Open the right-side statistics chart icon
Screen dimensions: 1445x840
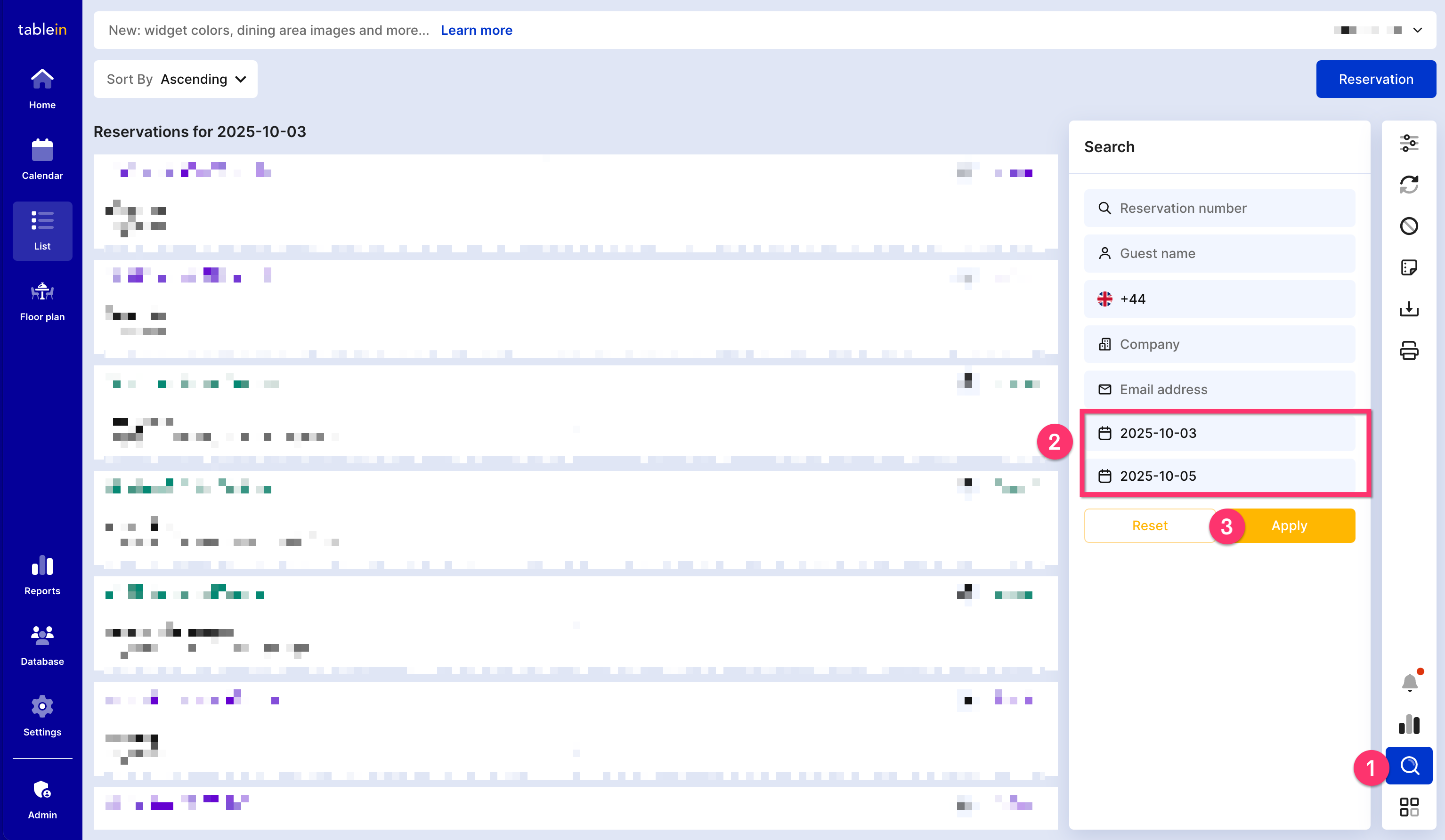click(1409, 724)
